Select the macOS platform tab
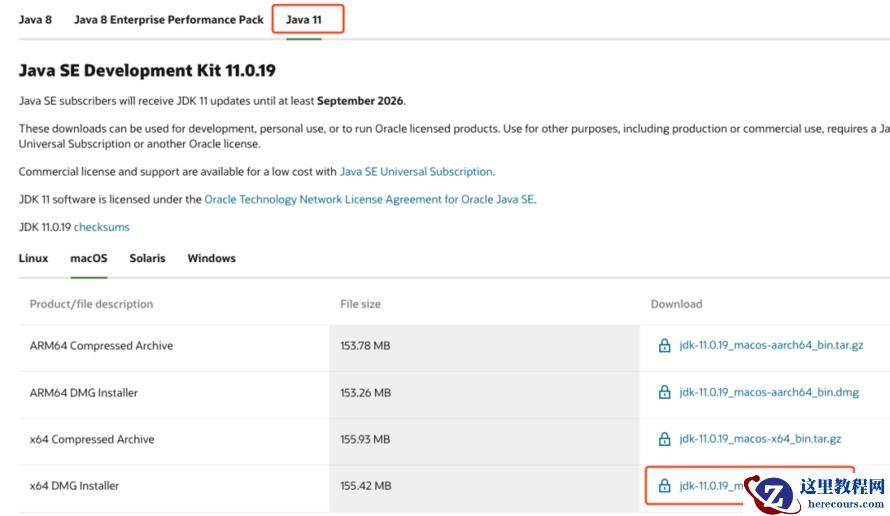The image size is (890, 516). tap(89, 258)
